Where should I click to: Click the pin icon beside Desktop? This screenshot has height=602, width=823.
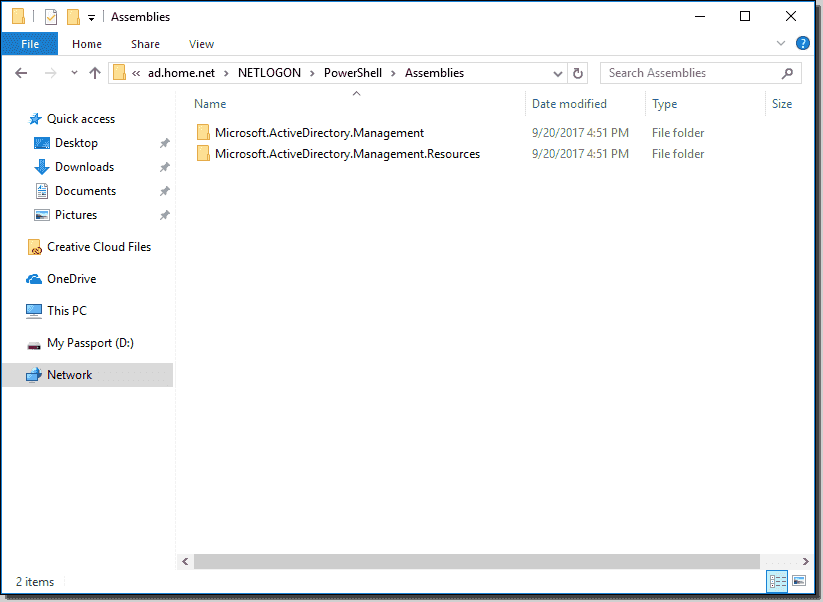164,143
